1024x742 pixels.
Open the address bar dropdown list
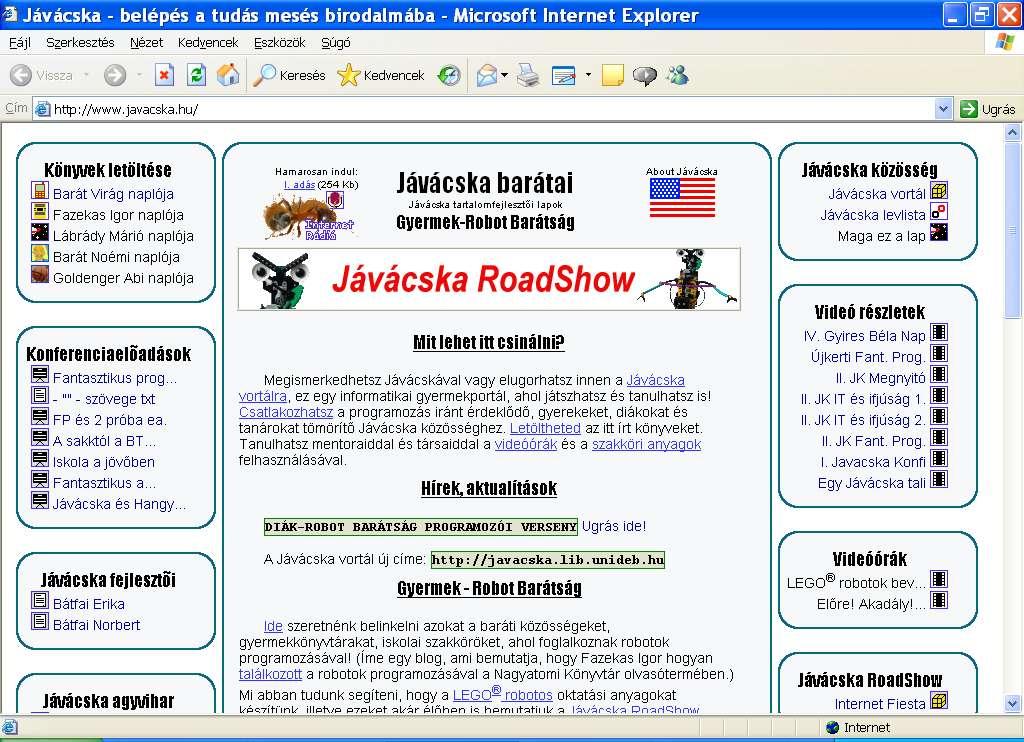(943, 109)
